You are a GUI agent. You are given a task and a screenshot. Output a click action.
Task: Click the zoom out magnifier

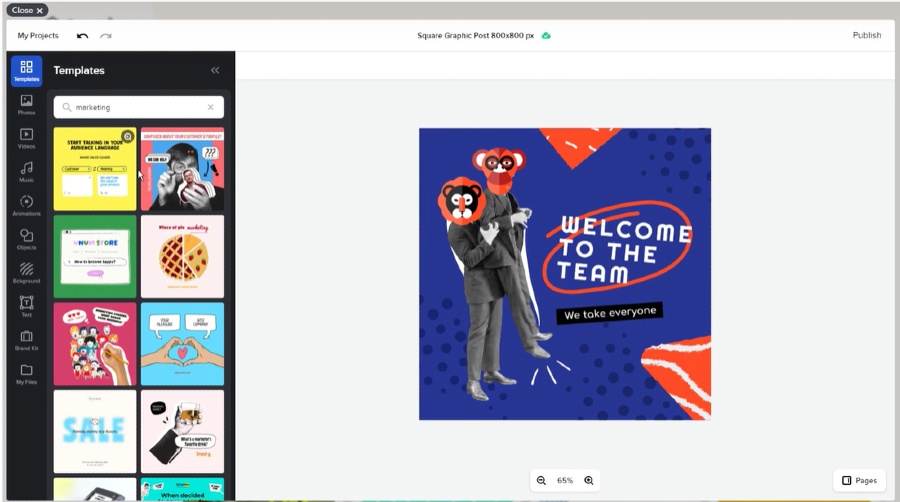(541, 481)
